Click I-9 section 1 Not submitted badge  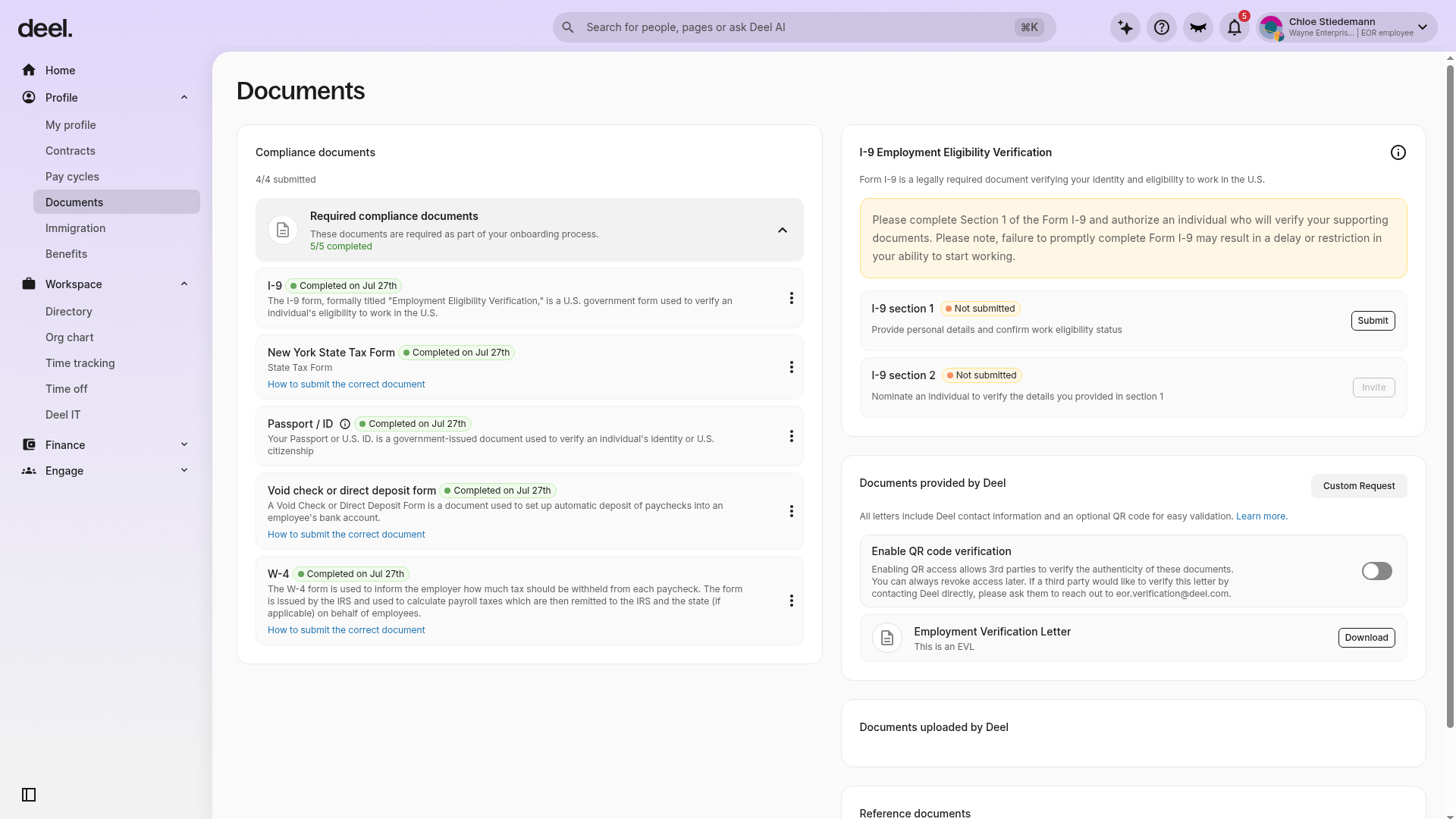(x=981, y=309)
